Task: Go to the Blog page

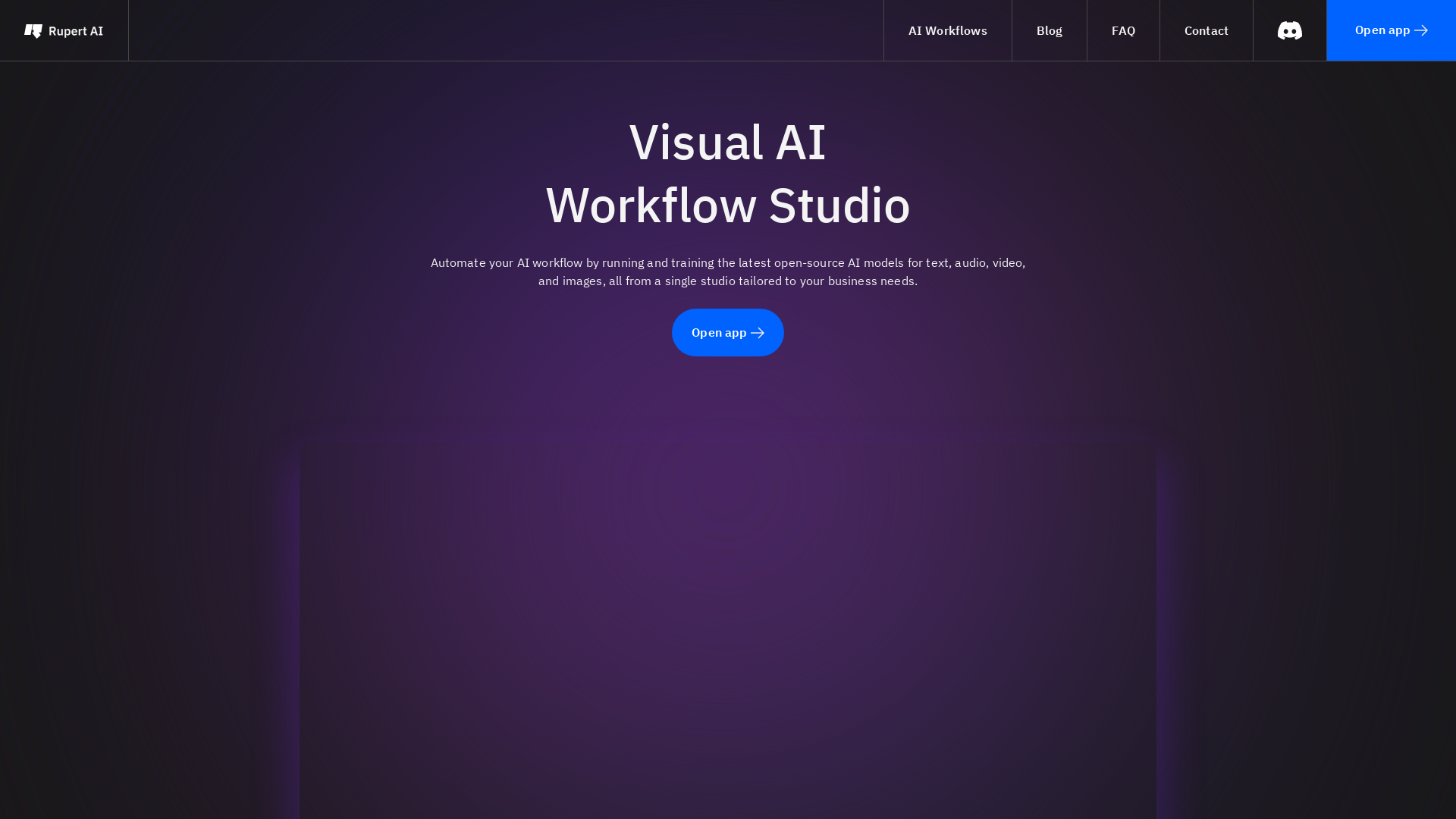Action: (x=1049, y=30)
